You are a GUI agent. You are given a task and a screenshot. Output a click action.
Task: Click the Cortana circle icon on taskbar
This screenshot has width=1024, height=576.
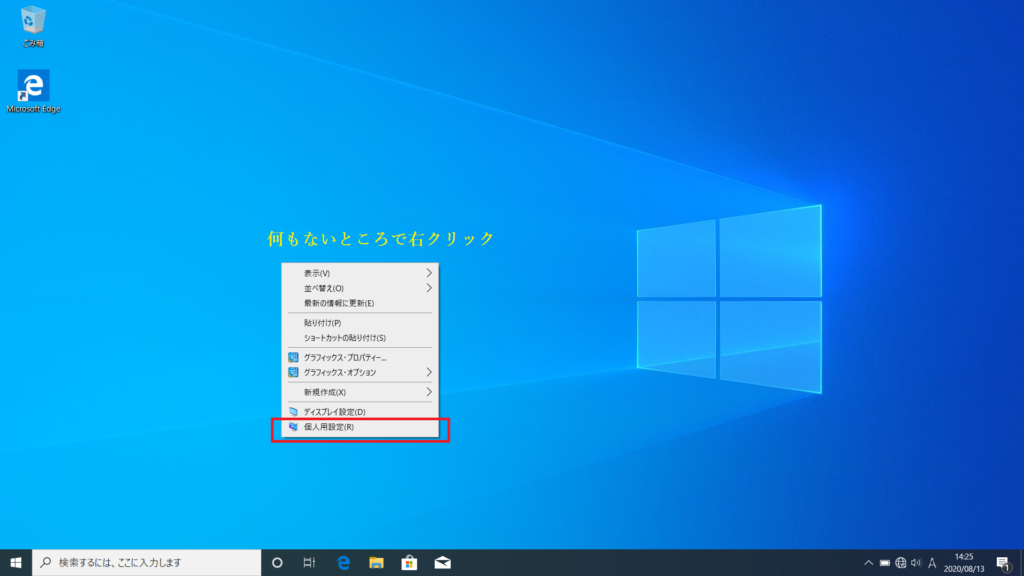click(x=277, y=562)
